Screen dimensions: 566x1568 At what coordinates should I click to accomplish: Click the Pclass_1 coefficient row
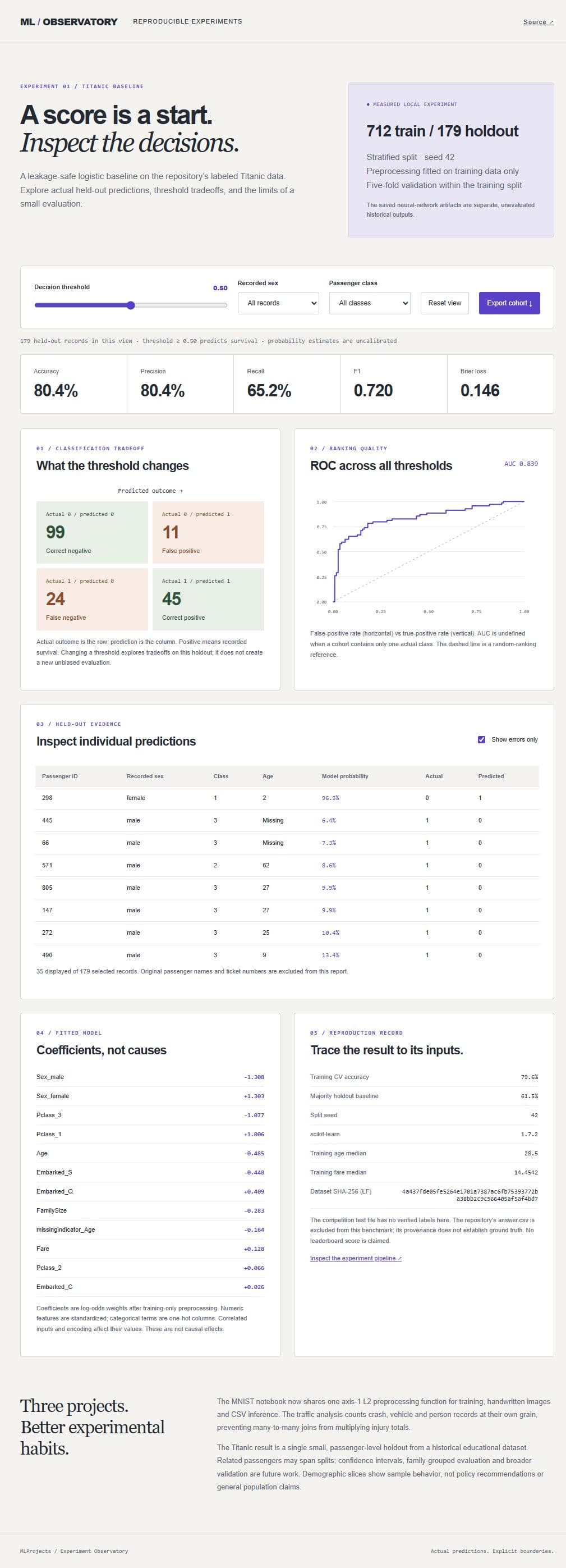tap(150, 1135)
